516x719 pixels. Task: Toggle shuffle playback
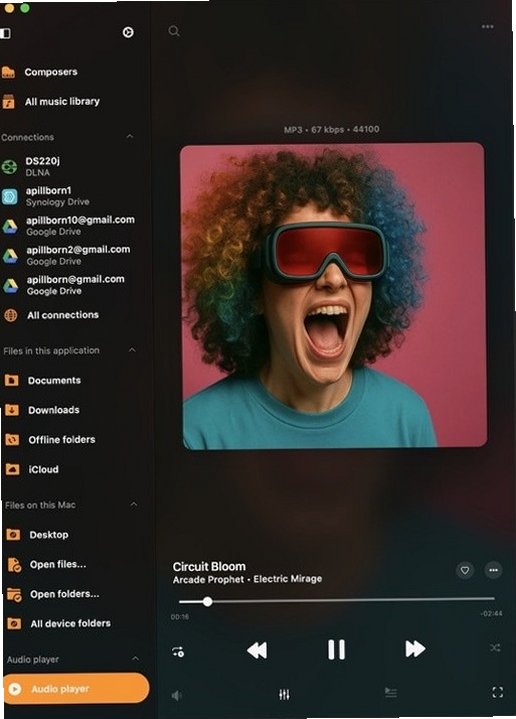click(x=495, y=647)
